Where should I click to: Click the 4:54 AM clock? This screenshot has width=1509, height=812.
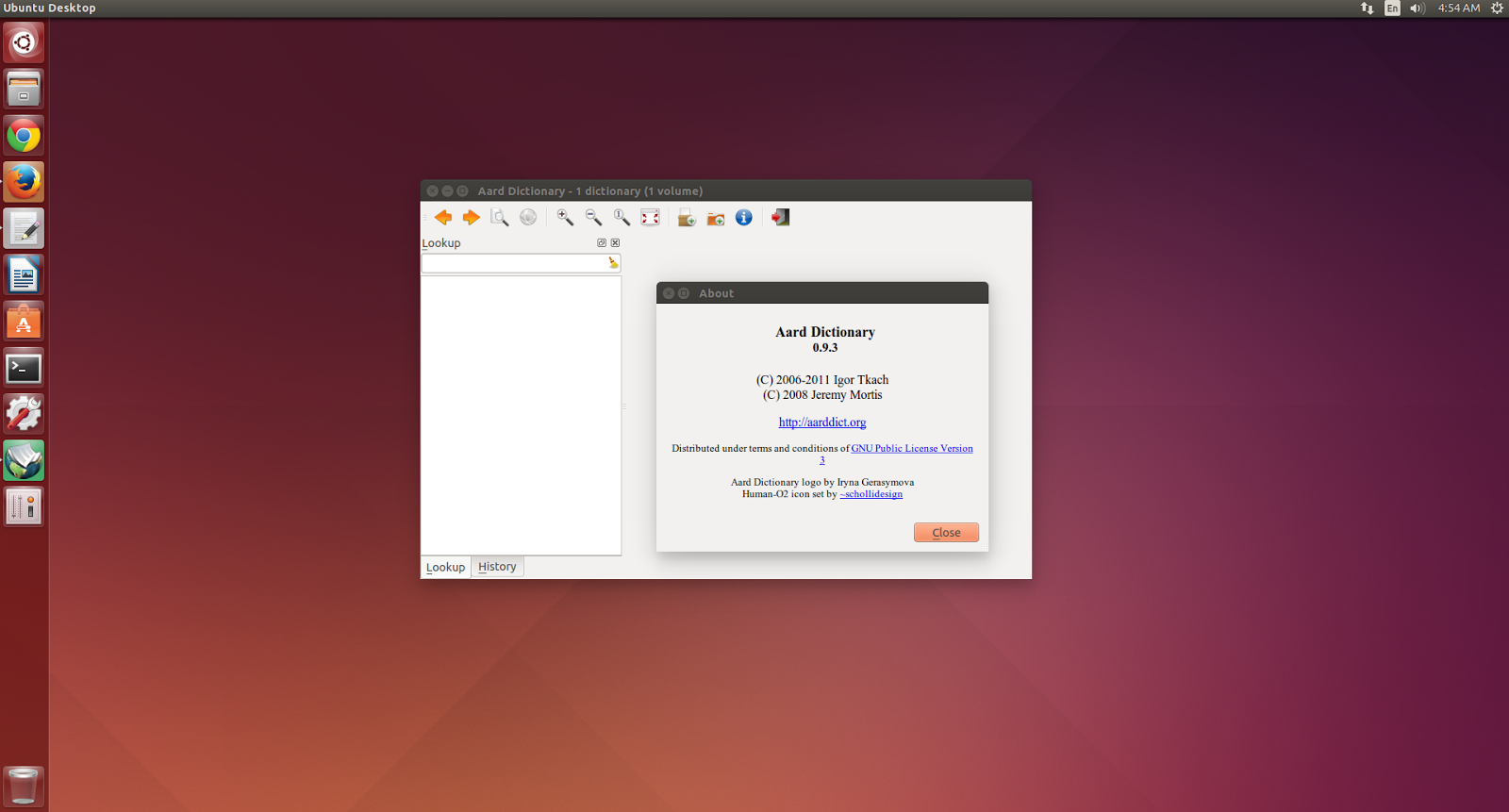[x=1459, y=8]
